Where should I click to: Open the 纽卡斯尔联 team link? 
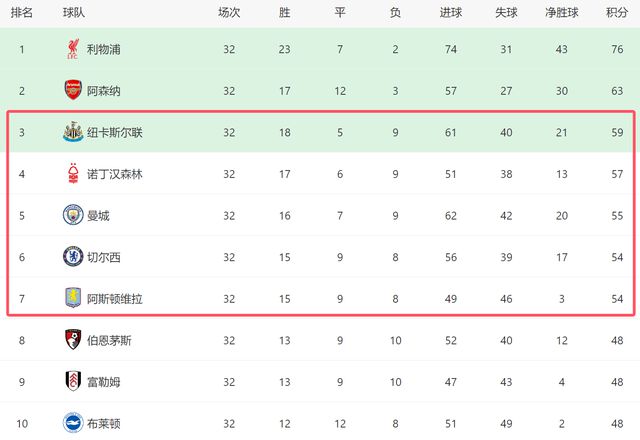click(114, 132)
